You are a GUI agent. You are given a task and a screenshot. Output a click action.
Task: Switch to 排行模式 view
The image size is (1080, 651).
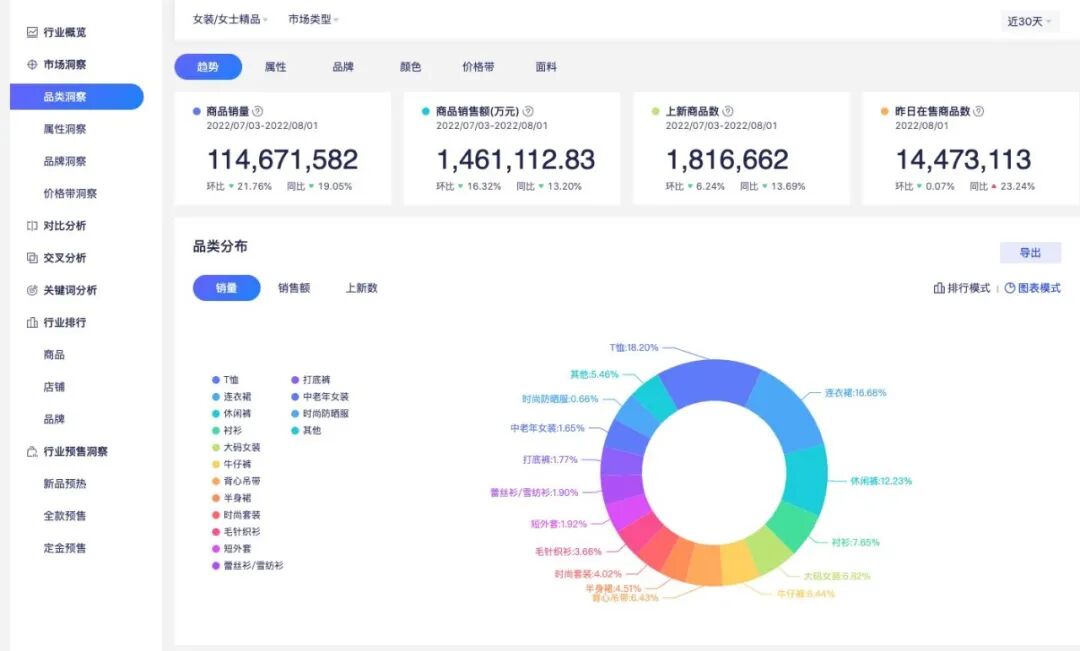click(x=962, y=288)
